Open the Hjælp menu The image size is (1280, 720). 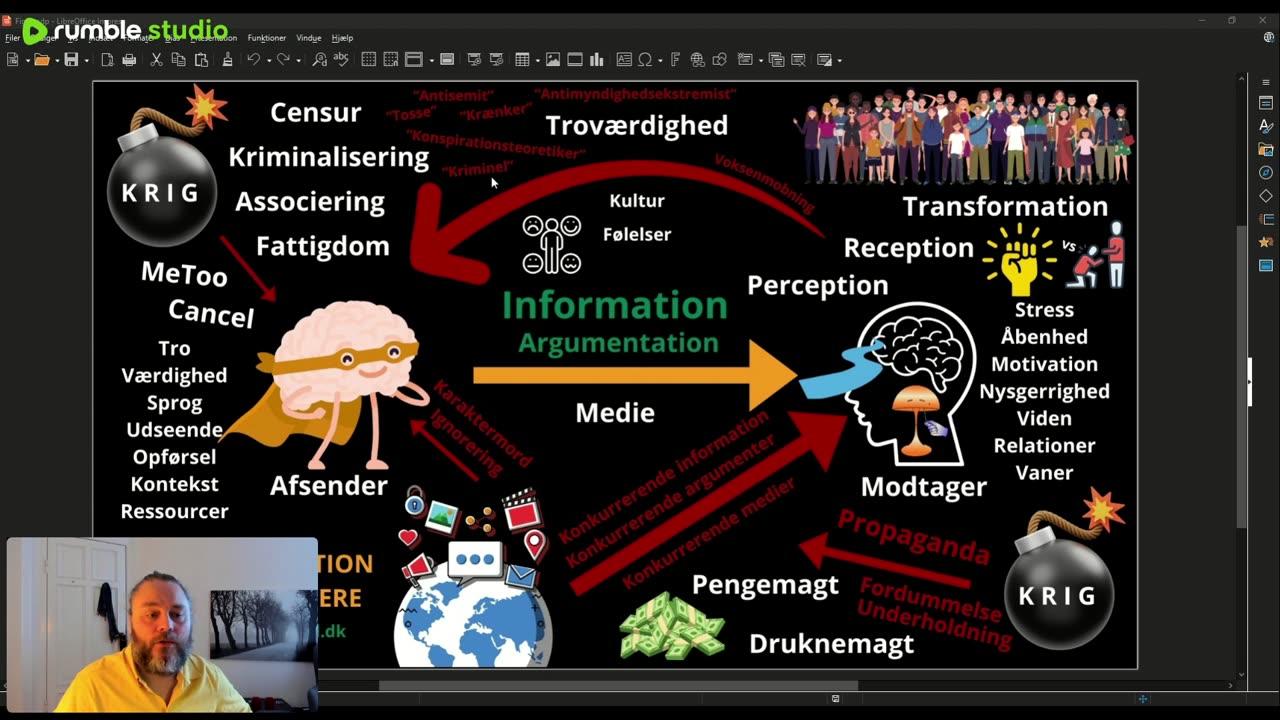(x=342, y=38)
